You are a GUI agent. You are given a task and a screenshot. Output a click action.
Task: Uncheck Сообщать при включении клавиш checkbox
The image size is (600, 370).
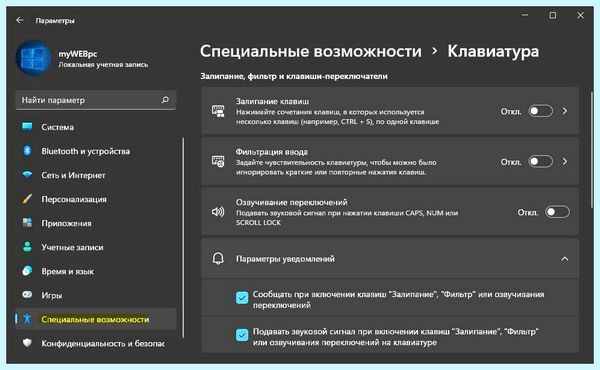tap(242, 297)
